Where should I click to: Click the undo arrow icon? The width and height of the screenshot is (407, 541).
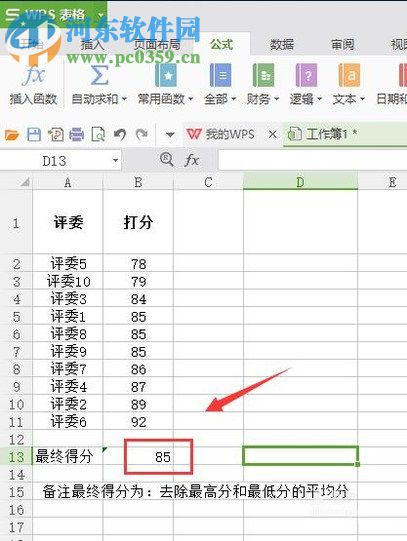point(120,134)
